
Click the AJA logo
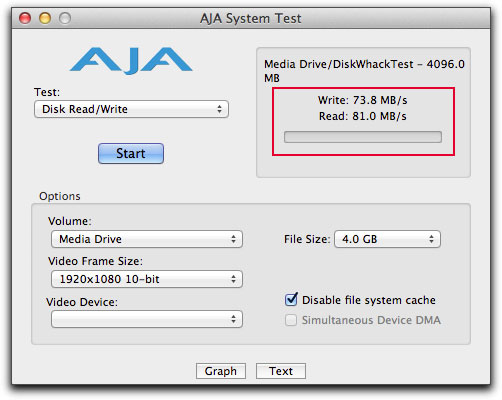tap(131, 61)
